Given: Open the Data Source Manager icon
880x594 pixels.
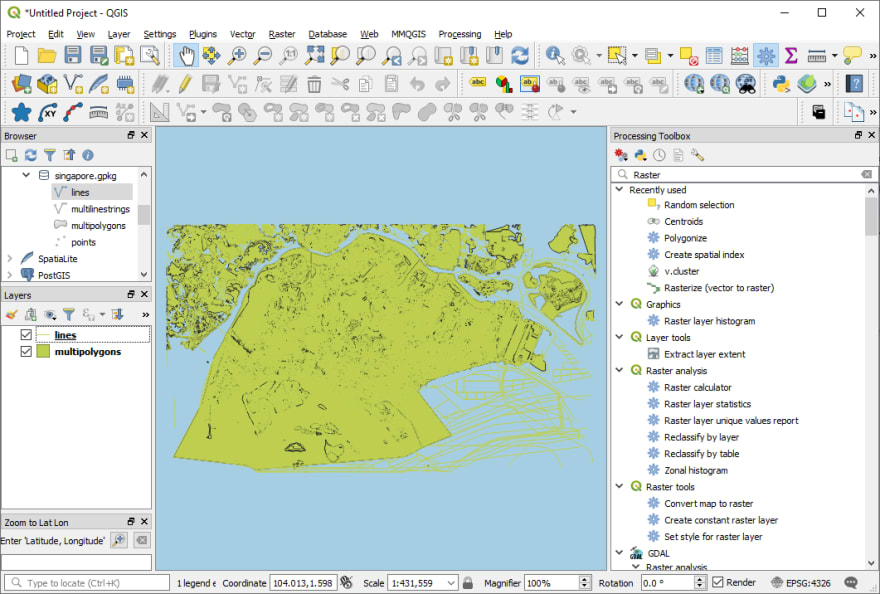Looking at the screenshot, I should (21, 84).
